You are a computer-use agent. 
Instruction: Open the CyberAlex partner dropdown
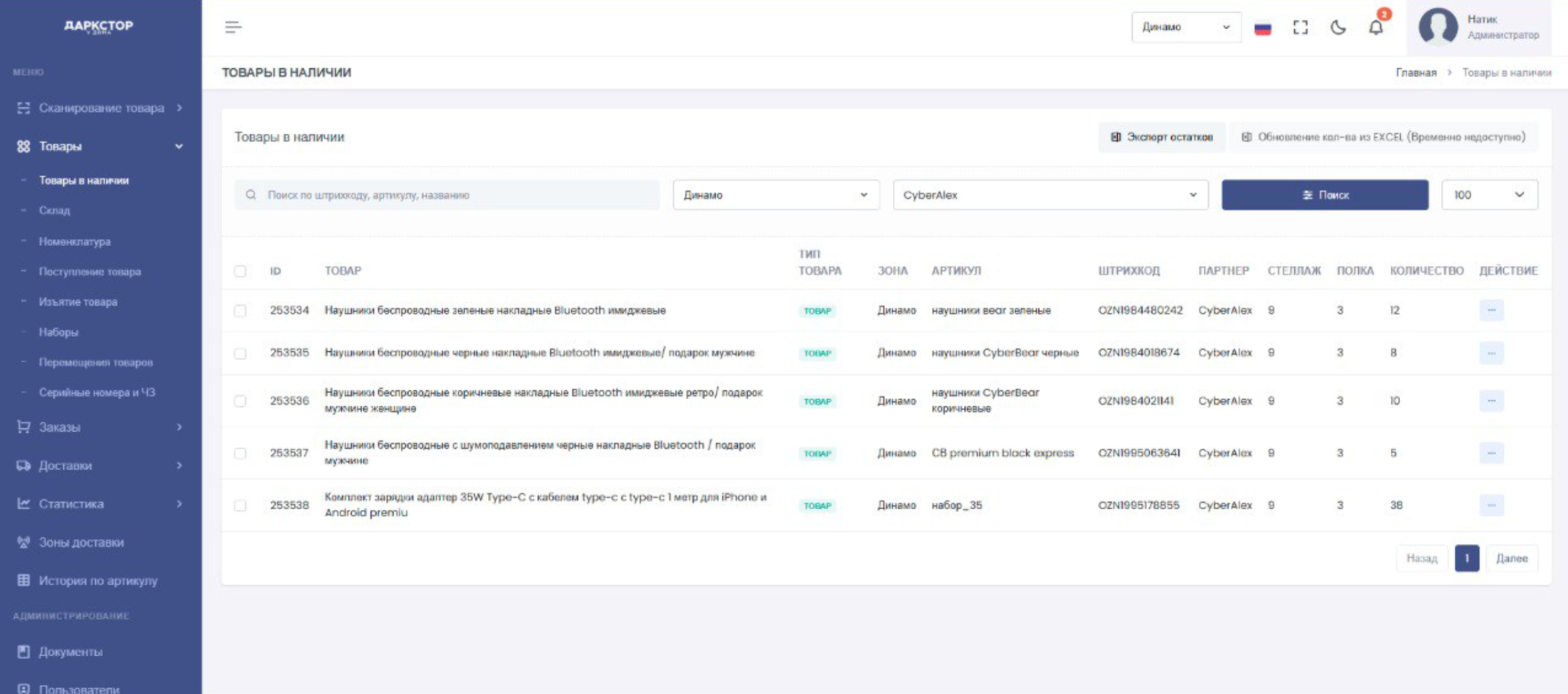coord(1049,195)
